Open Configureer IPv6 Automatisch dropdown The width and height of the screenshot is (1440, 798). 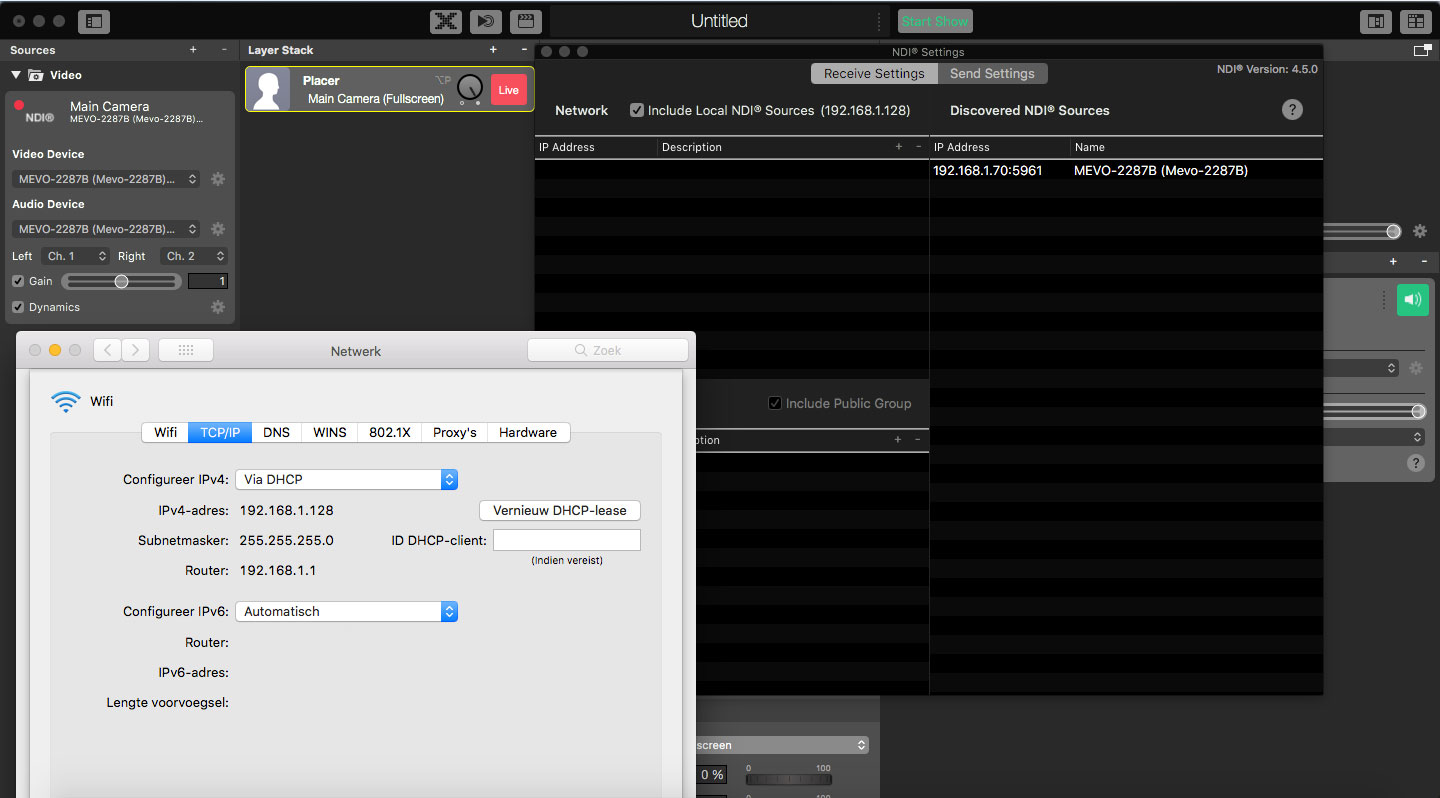click(x=346, y=611)
